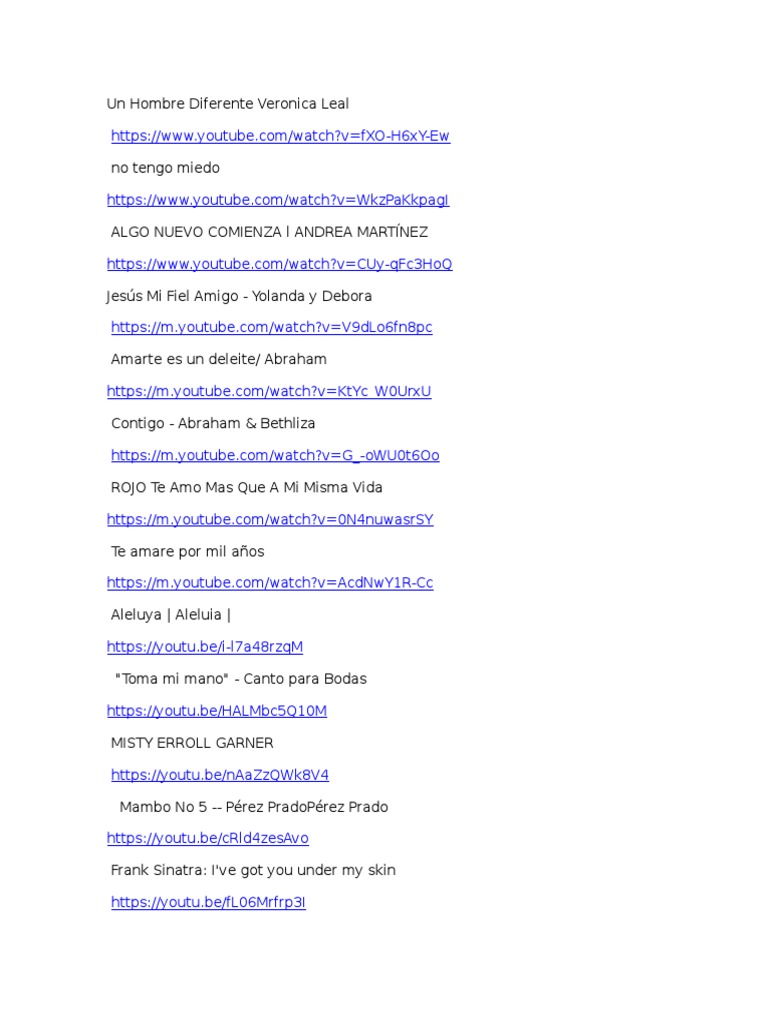Screen dimensions: 768x1024
Task: Open the no tengo miedo link
Action: (x=278, y=200)
